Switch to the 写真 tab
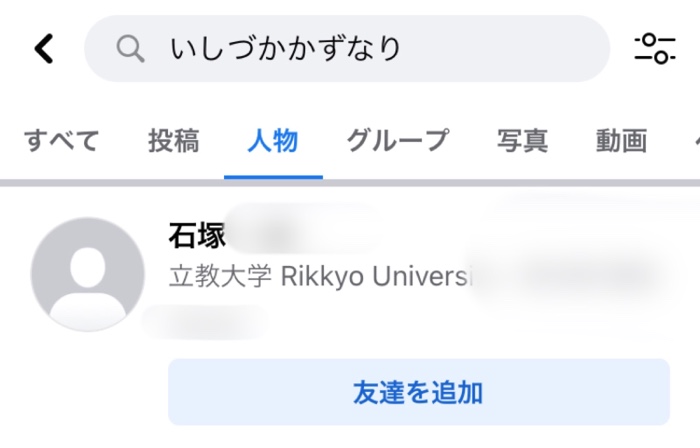Viewport: 700px width, 448px height. (x=523, y=141)
